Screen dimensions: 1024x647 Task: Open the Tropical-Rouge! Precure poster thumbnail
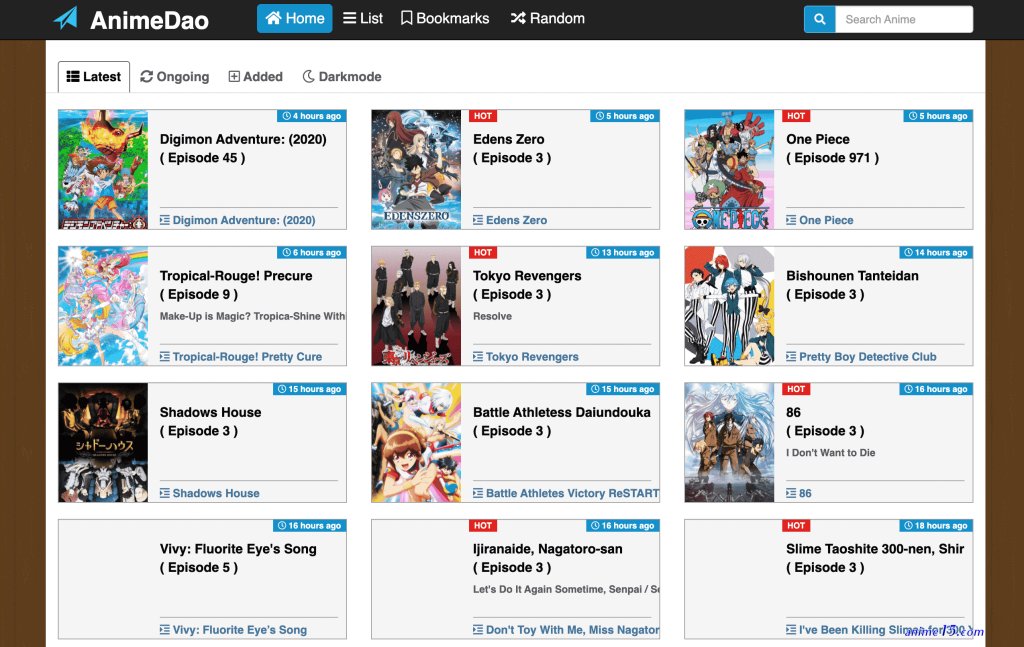(x=103, y=306)
